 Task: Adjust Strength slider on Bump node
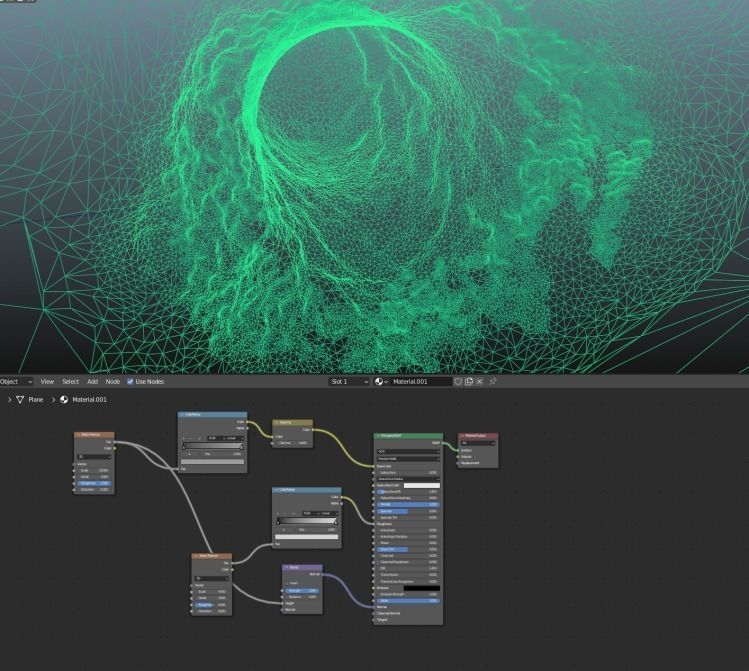coord(302,590)
